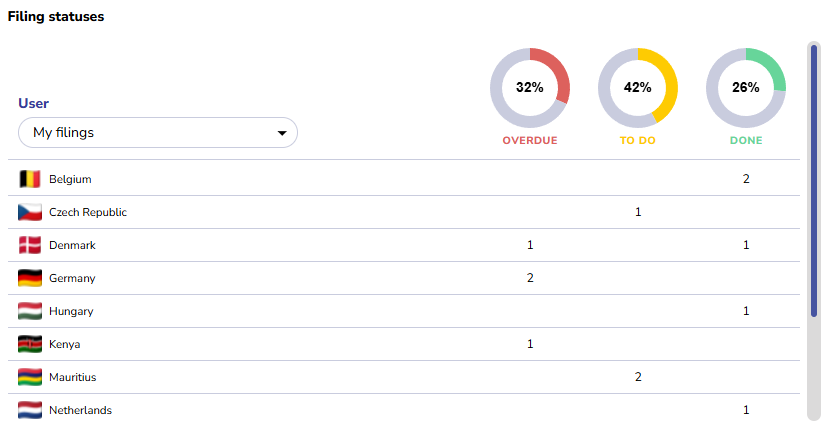
Task: Click Belgium's done filings count
Action: pyautogui.click(x=746, y=179)
